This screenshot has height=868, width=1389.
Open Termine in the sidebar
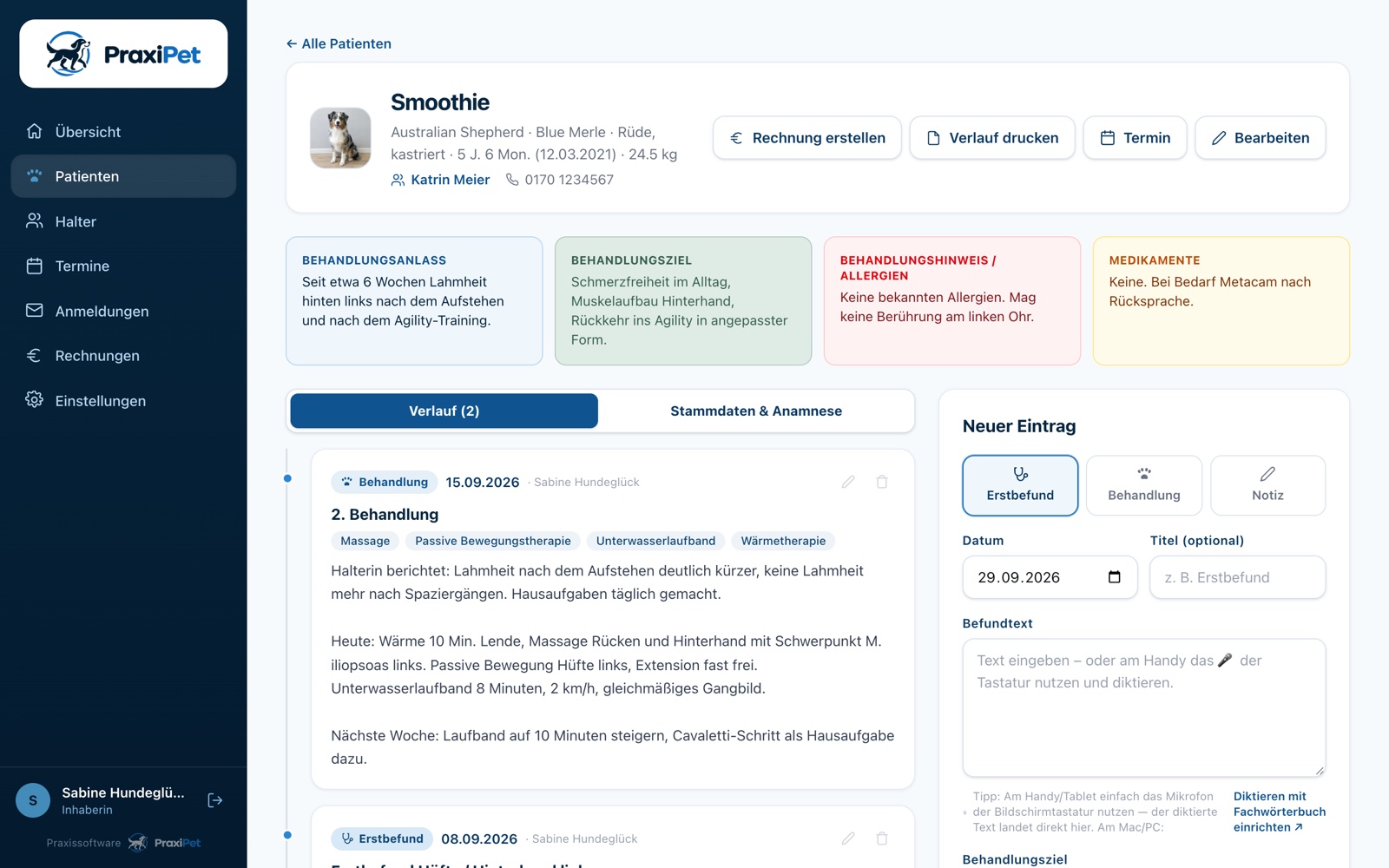pos(123,266)
